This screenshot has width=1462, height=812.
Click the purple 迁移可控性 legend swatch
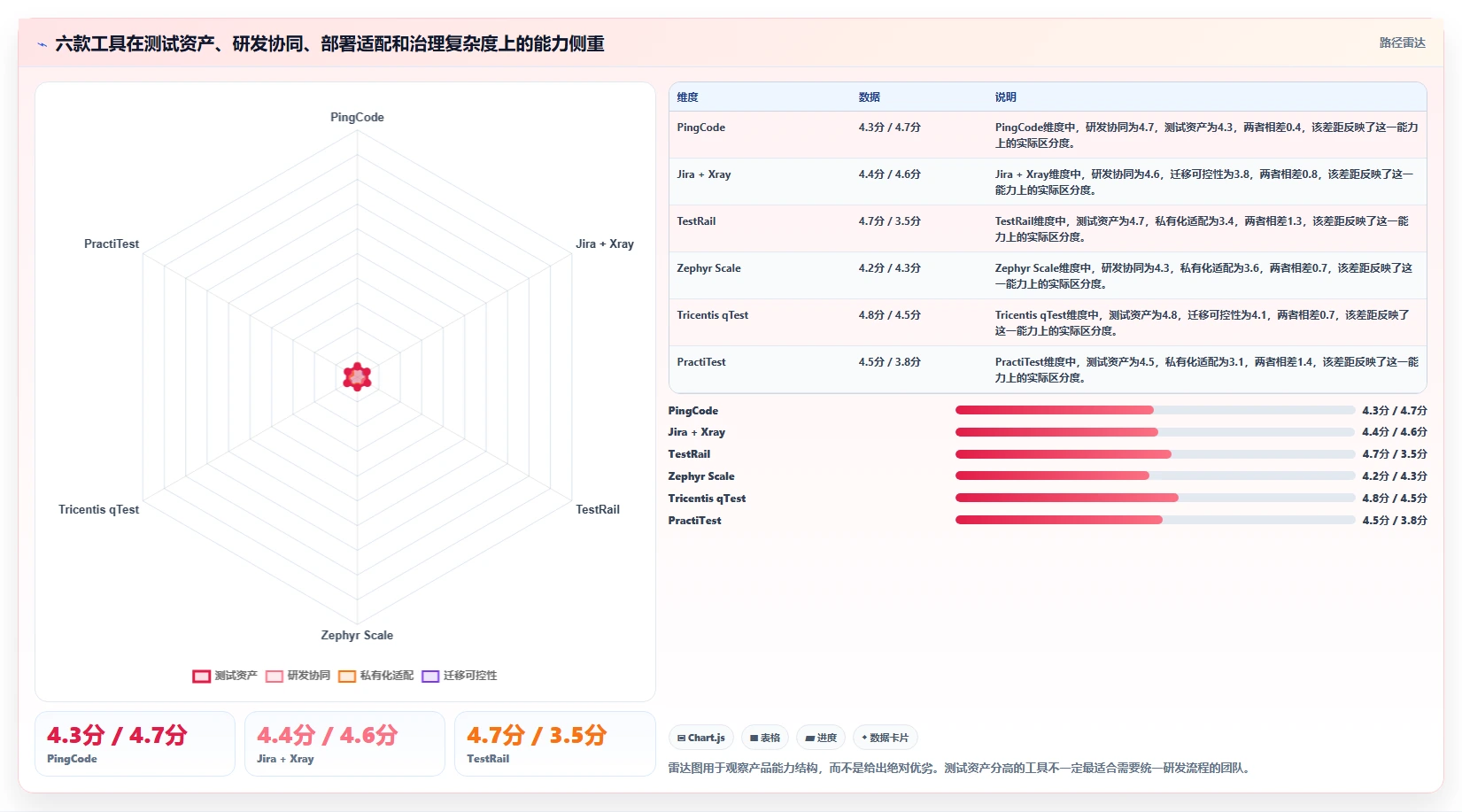(430, 676)
